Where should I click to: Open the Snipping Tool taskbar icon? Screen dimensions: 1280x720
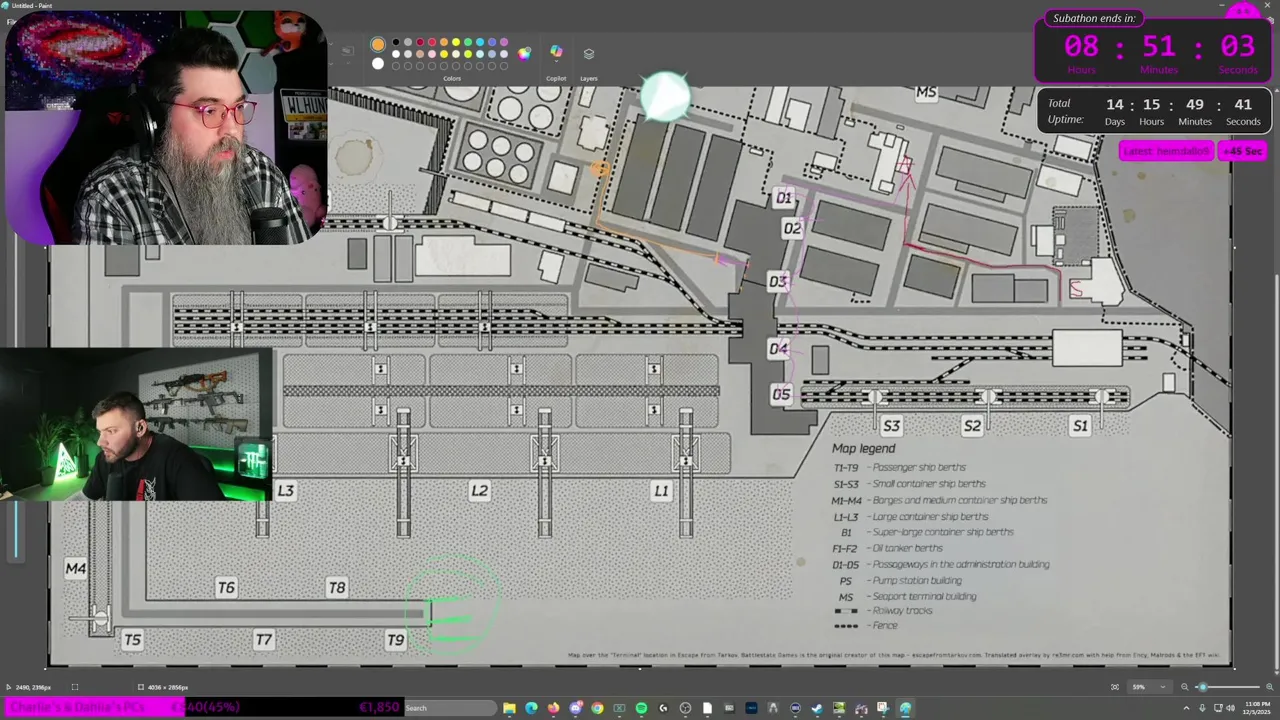click(x=883, y=708)
